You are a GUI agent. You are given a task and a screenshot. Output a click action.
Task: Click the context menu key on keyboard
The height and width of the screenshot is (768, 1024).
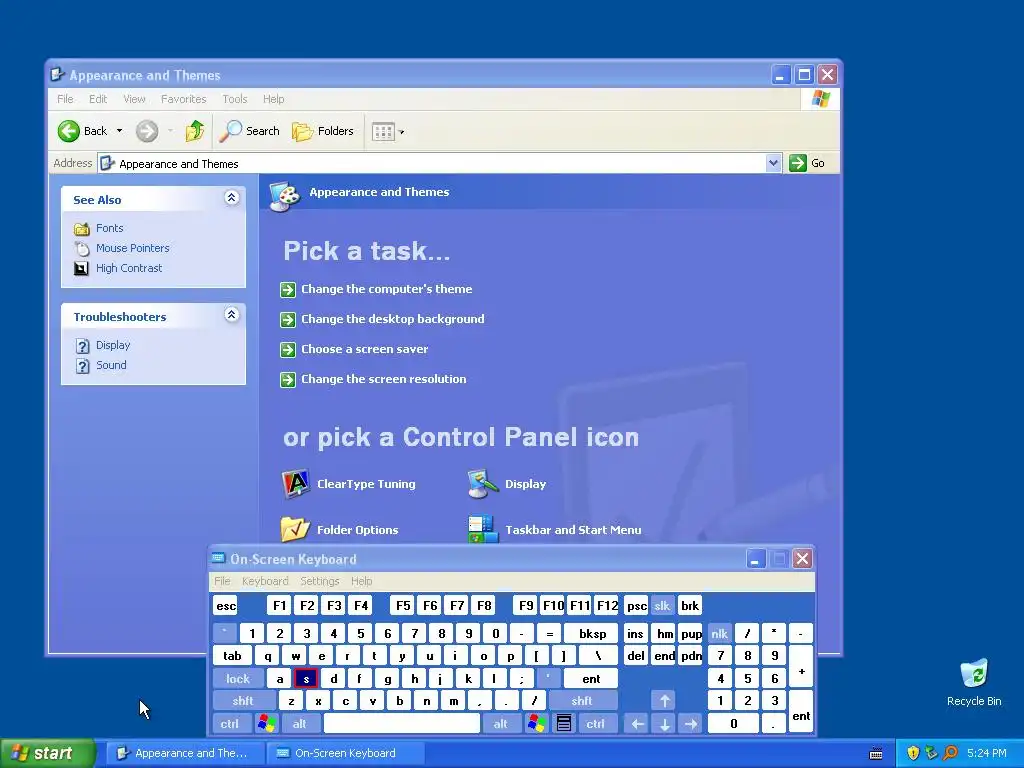[564, 724]
